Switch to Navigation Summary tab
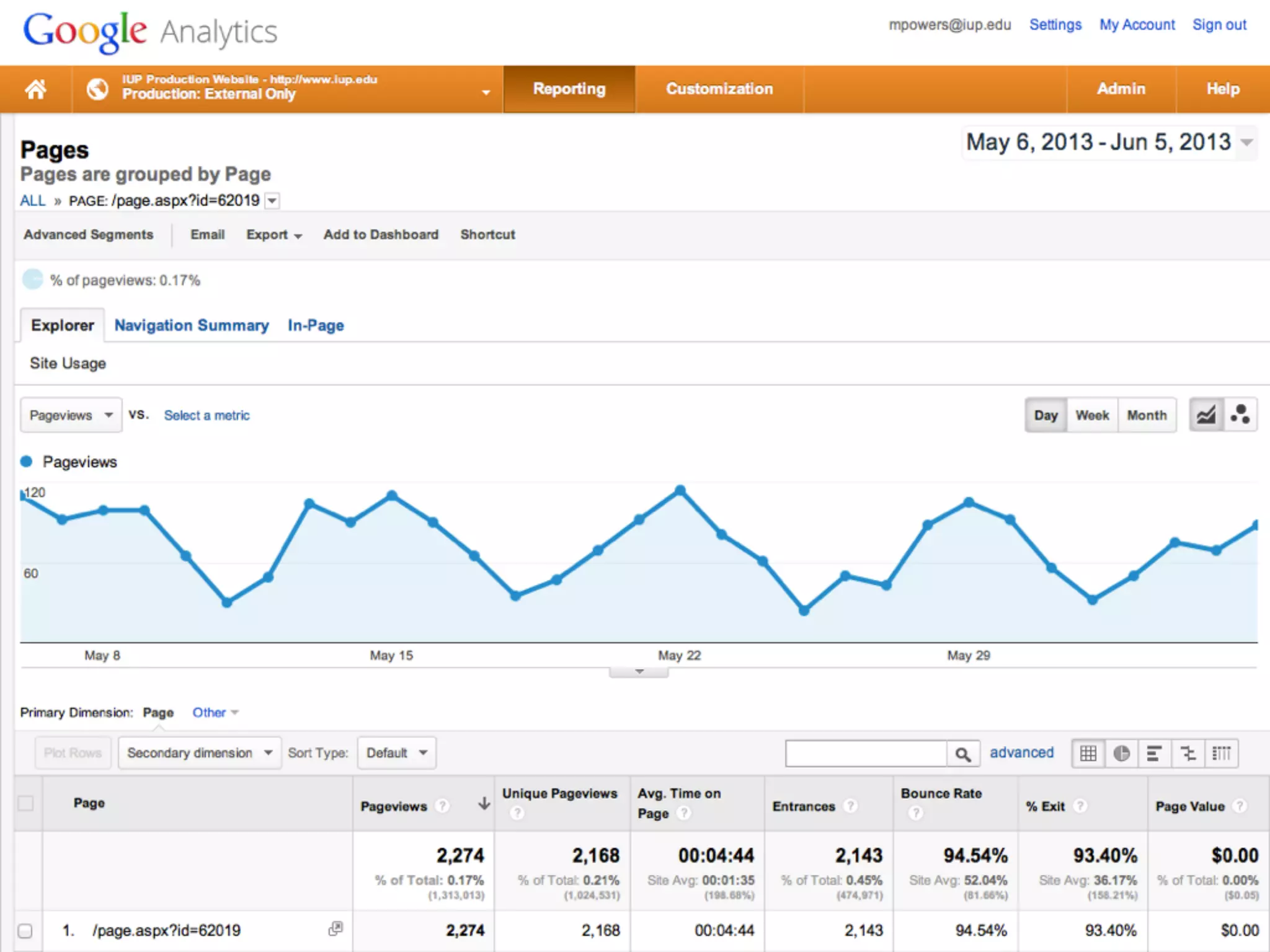 point(192,325)
